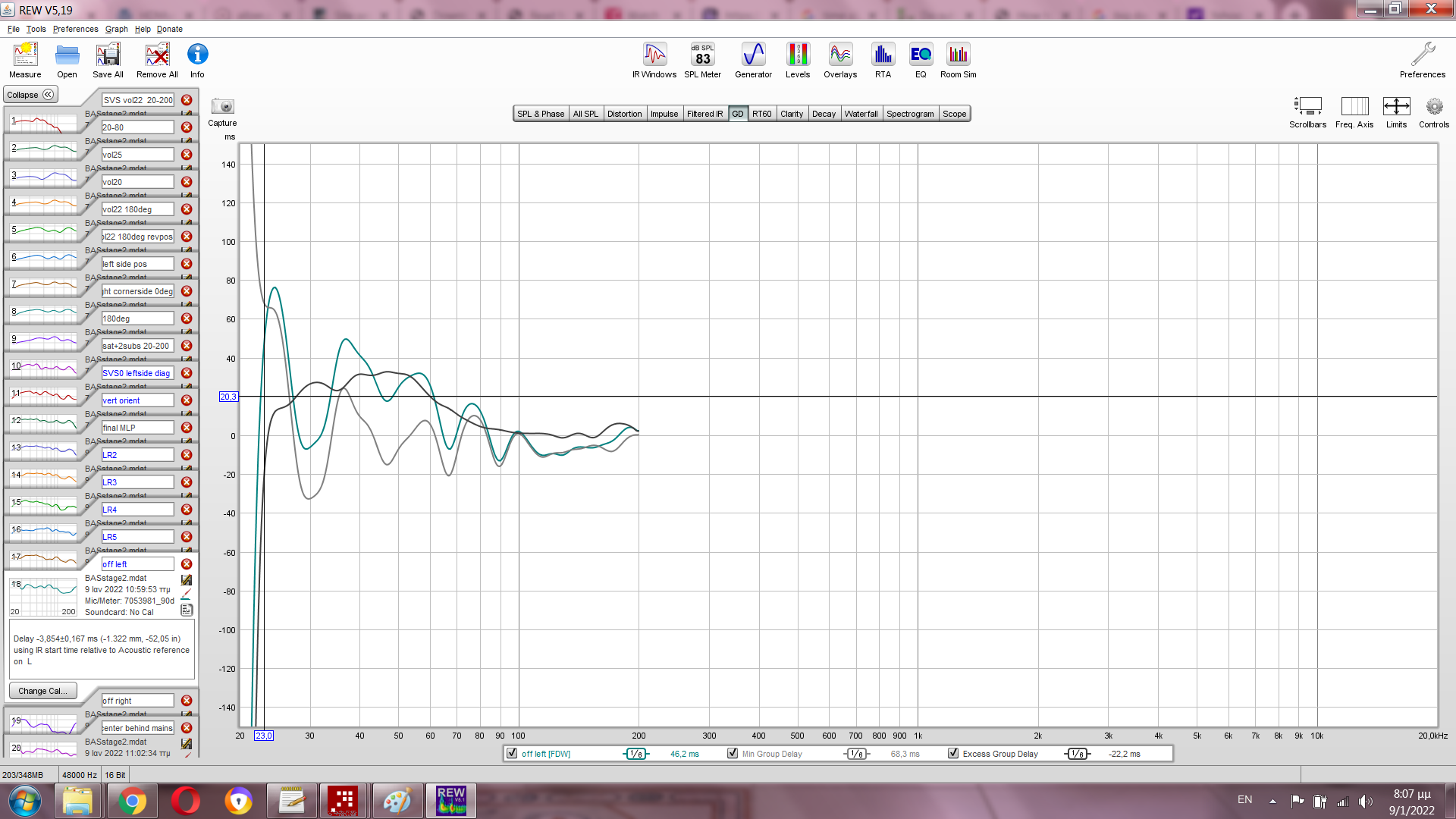The image size is (1456, 819).
Task: Open smoothing selector for Excess Group Delay
Action: [1077, 754]
